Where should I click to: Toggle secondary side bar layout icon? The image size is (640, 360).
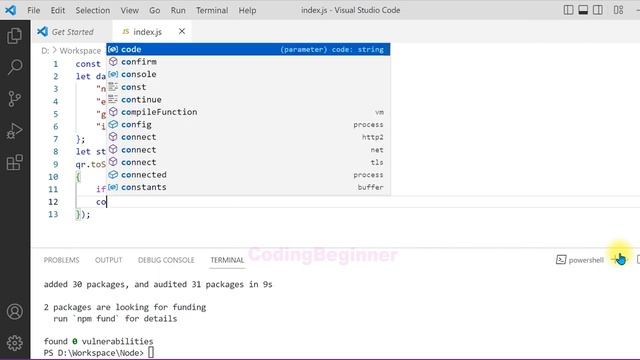click(x=598, y=10)
